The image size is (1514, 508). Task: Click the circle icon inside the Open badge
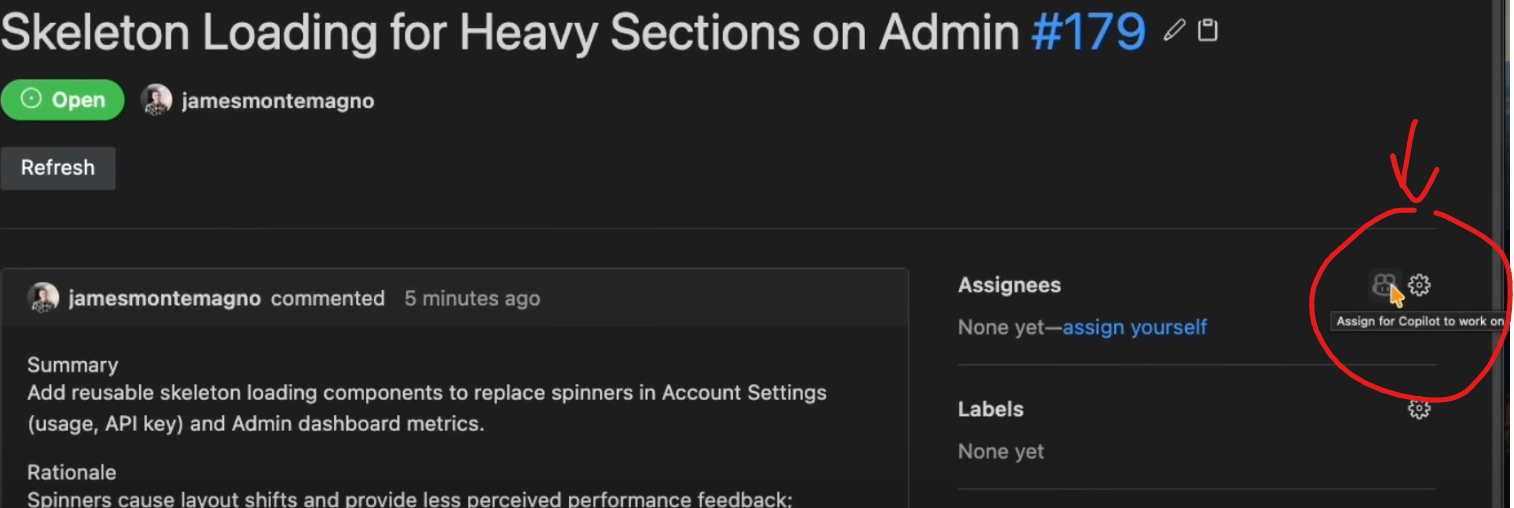click(32, 100)
